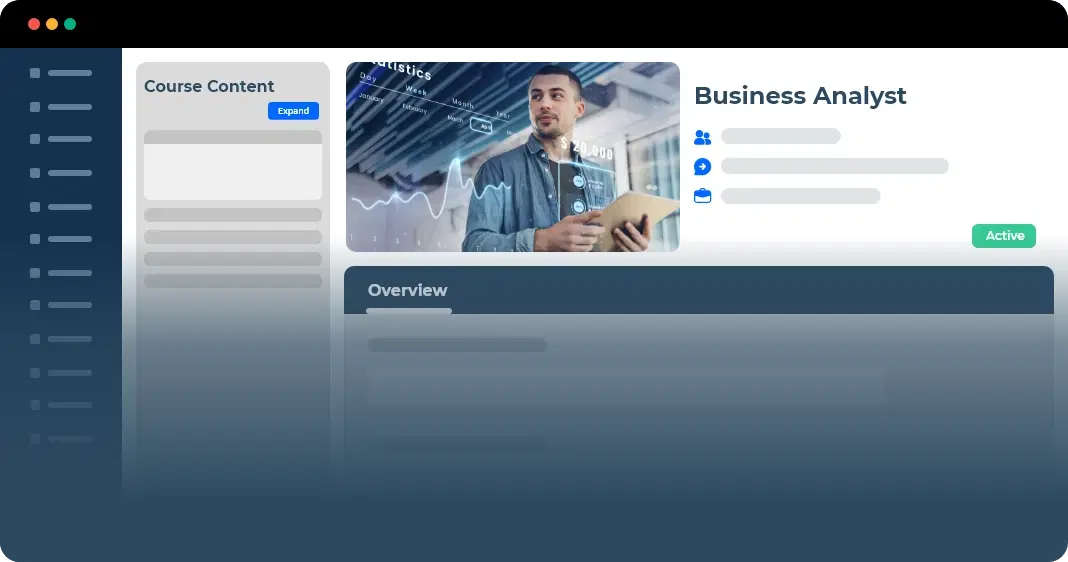This screenshot has height=562, width=1068.
Task: Click the blue briefcase icon
Action: [x=702, y=196]
